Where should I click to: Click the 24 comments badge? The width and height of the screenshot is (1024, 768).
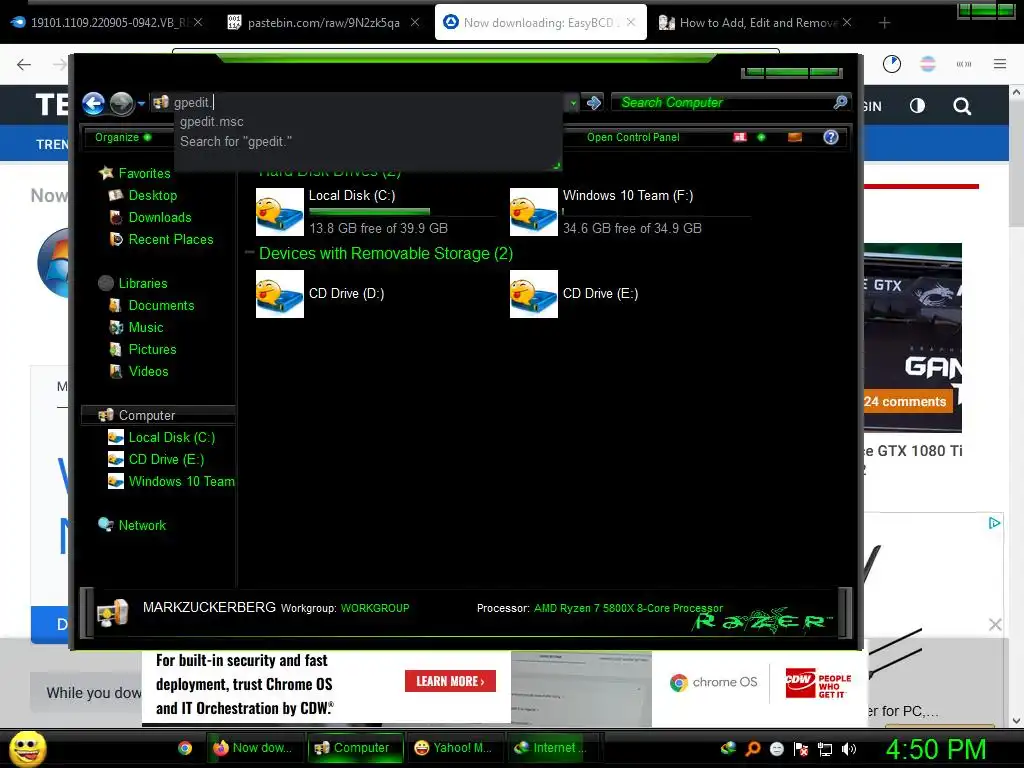click(x=905, y=402)
